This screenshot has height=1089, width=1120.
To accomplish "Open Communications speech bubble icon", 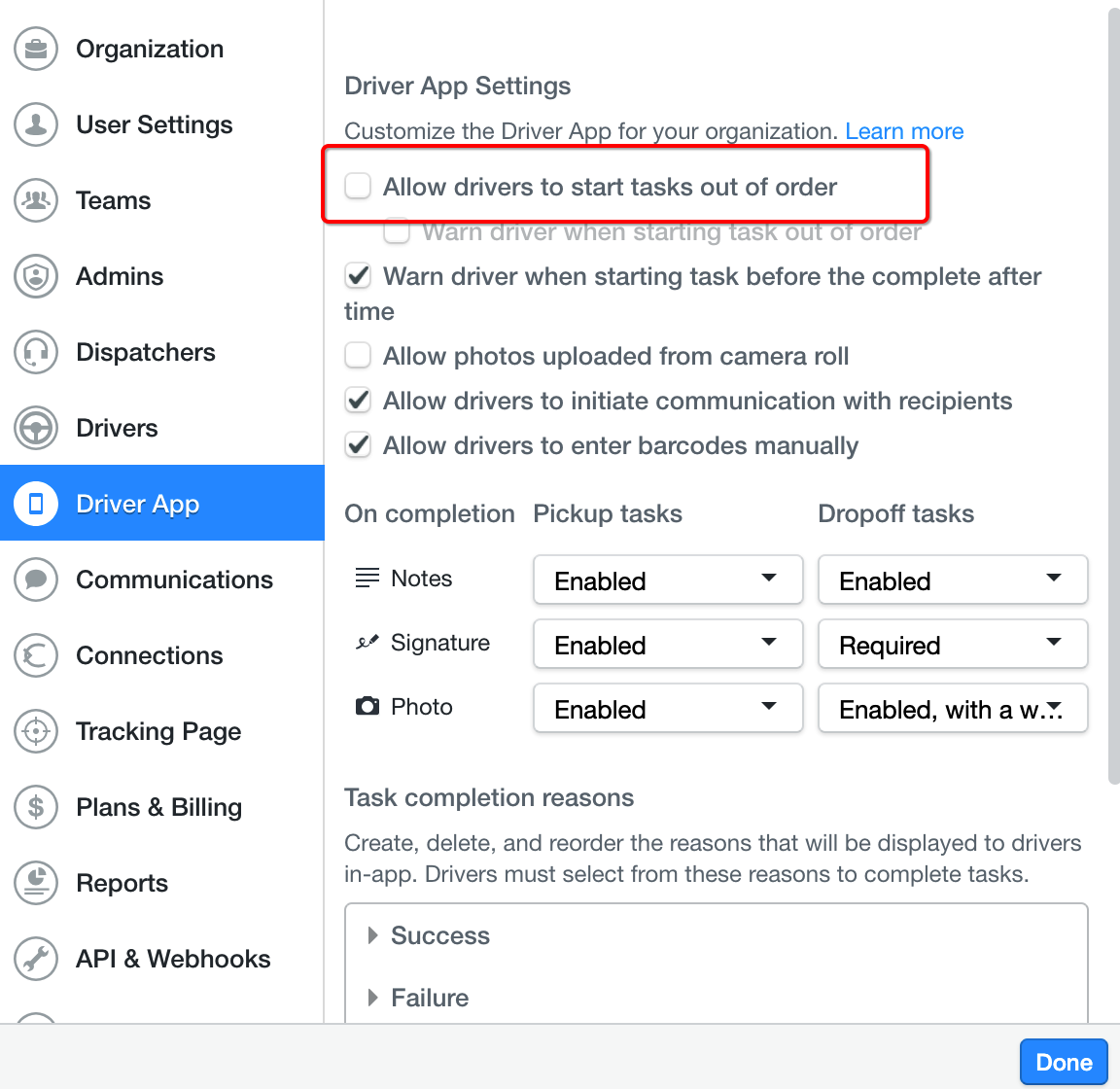I will click(x=36, y=579).
